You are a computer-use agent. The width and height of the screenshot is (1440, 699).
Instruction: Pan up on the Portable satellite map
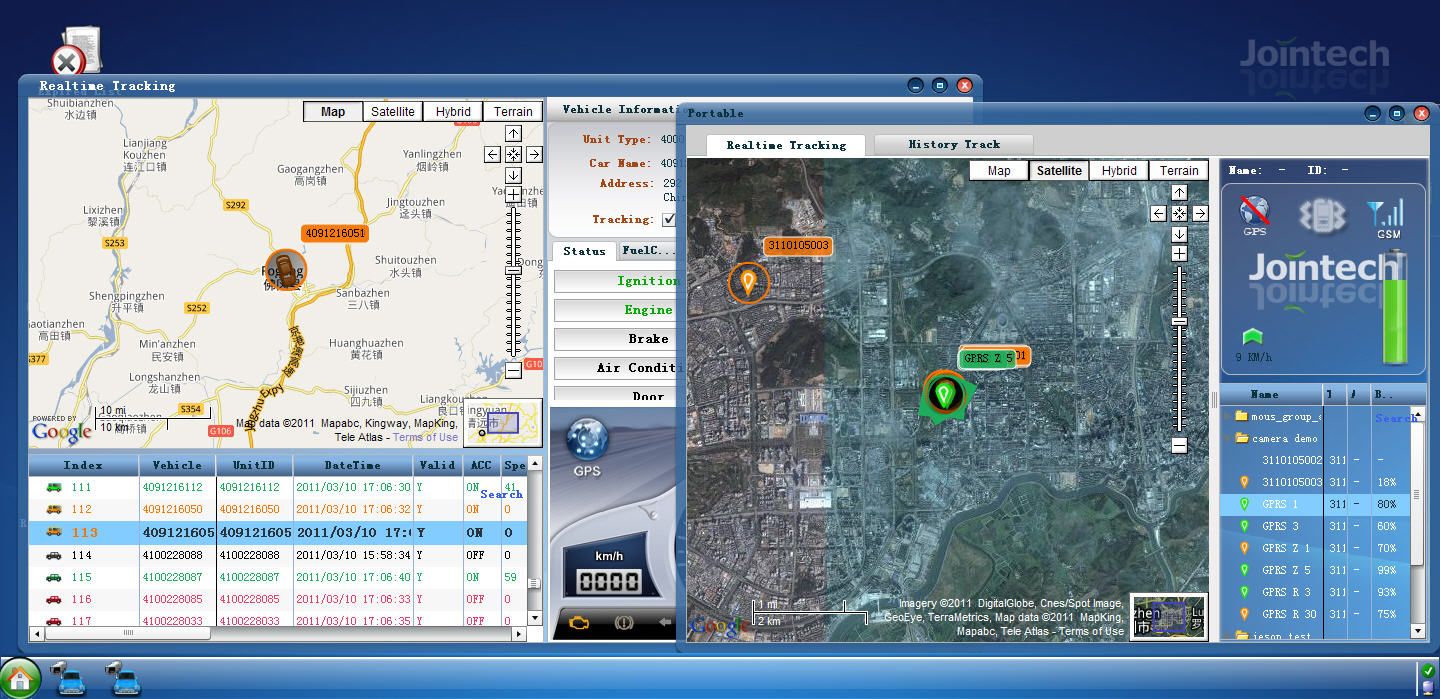1179,192
